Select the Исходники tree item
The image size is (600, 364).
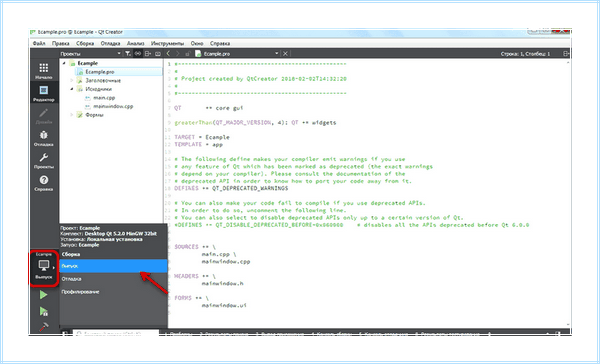(x=98, y=89)
